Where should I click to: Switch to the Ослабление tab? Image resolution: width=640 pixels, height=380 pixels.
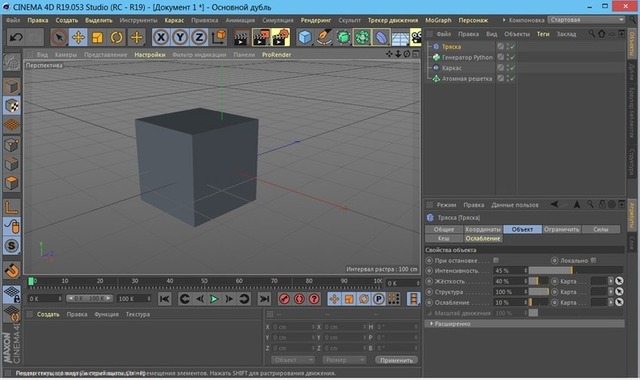(483, 238)
